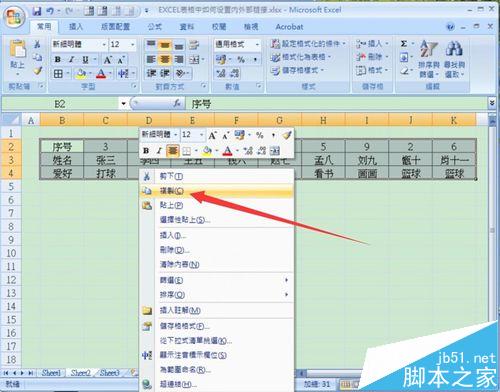Viewport: 500px width, 392px height.
Task: Click the ribbon align text right icon
Action: [x=179, y=59]
